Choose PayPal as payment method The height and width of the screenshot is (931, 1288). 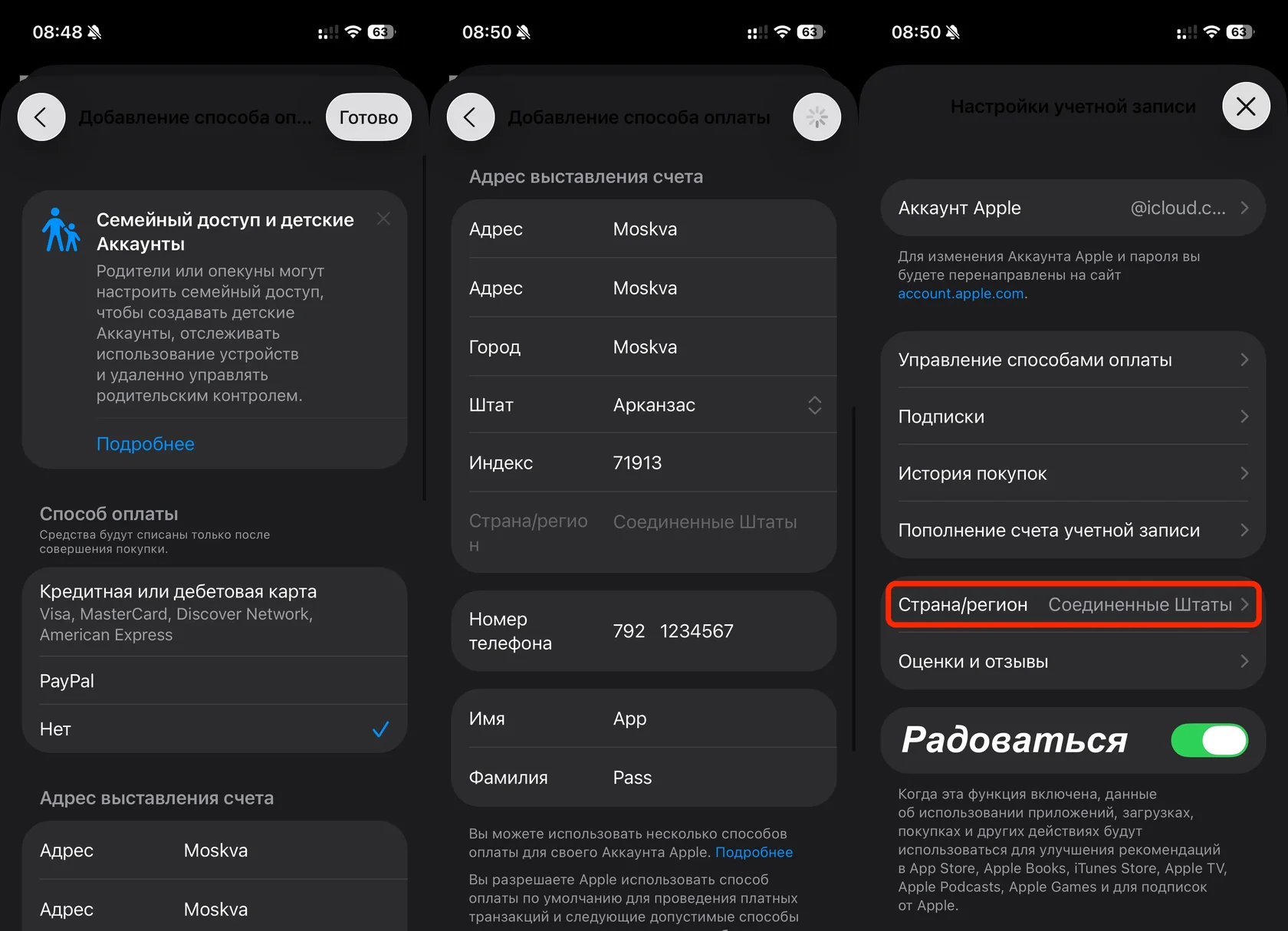coord(215,681)
